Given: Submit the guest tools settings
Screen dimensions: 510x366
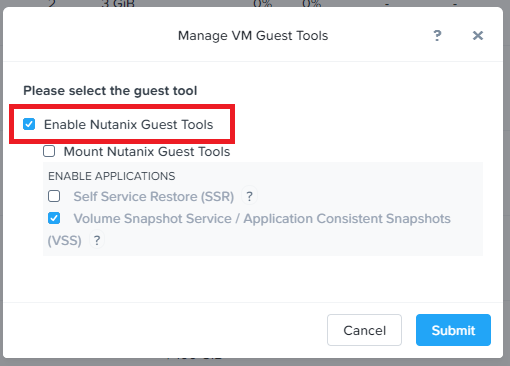Looking at the screenshot, I should click(x=453, y=330).
